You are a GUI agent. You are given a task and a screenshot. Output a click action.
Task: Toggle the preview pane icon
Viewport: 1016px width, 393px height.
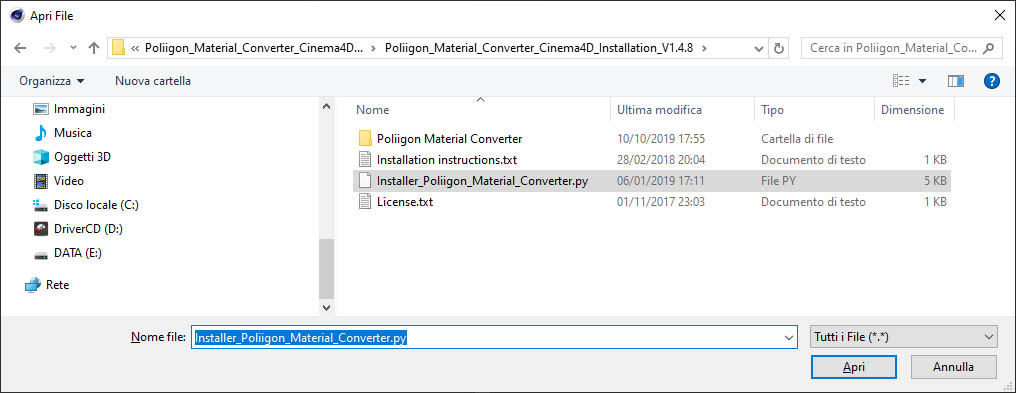[x=956, y=81]
